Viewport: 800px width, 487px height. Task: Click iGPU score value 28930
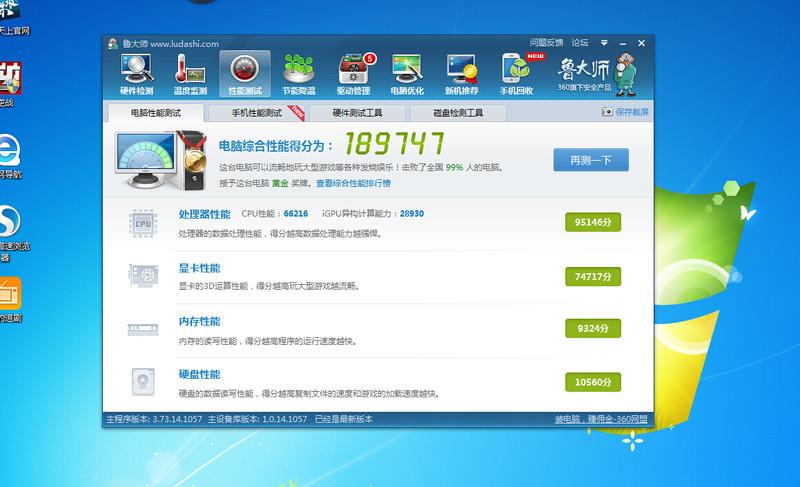[412, 214]
